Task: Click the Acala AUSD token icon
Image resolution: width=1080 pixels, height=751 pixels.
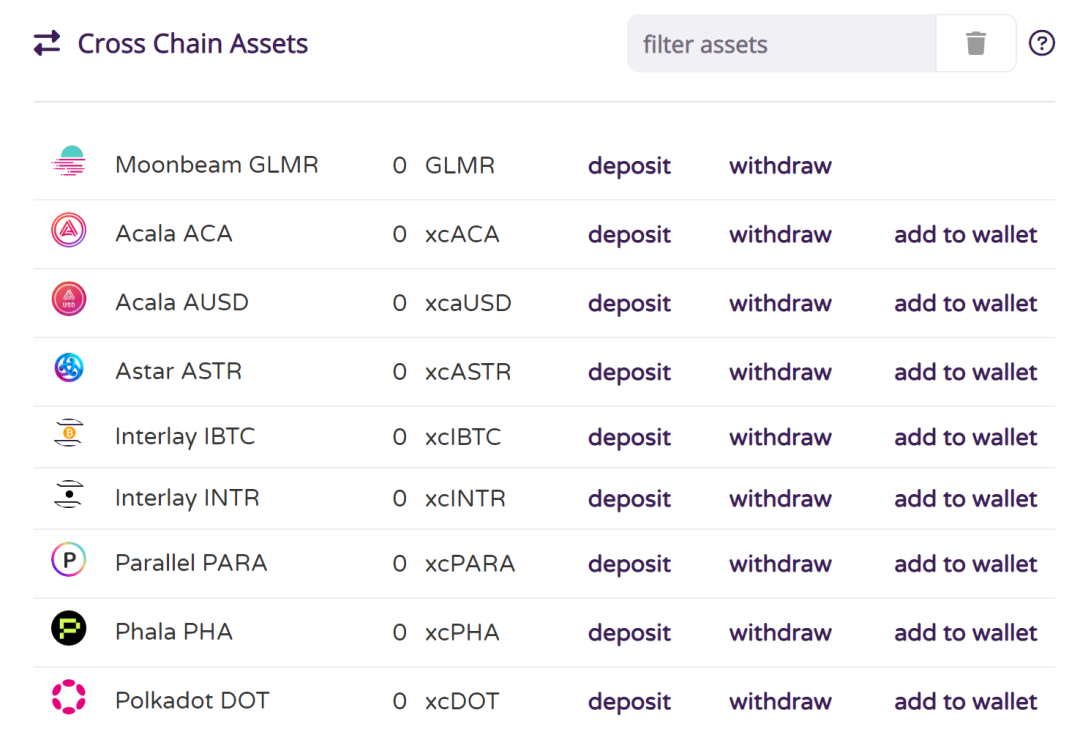Action: pyautogui.click(x=69, y=299)
